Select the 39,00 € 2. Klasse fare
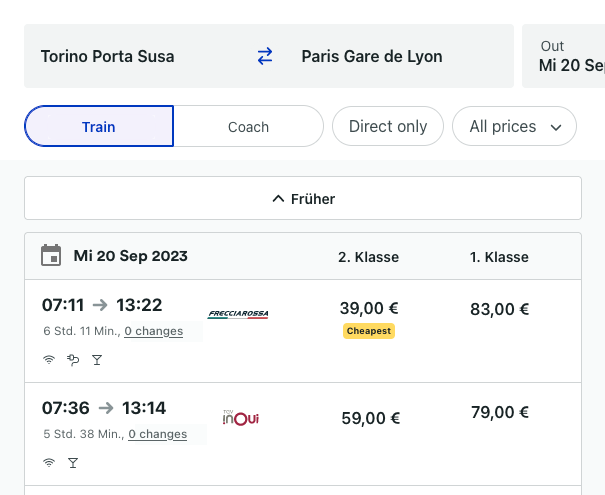Image resolution: width=605 pixels, height=495 pixels. pos(369,309)
